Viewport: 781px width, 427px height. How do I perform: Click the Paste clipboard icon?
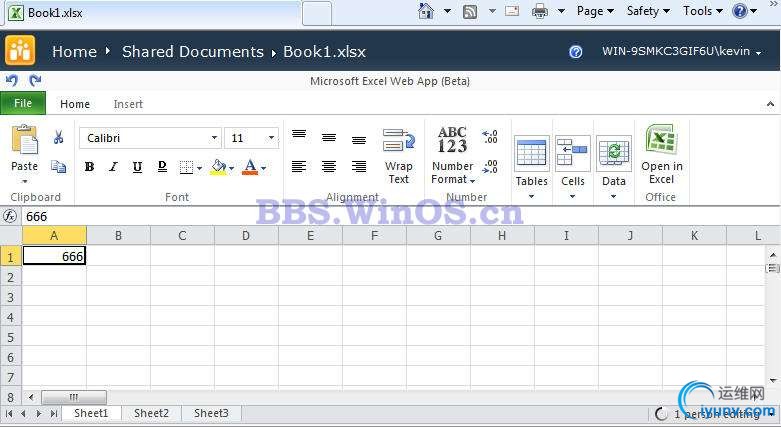tap(24, 139)
